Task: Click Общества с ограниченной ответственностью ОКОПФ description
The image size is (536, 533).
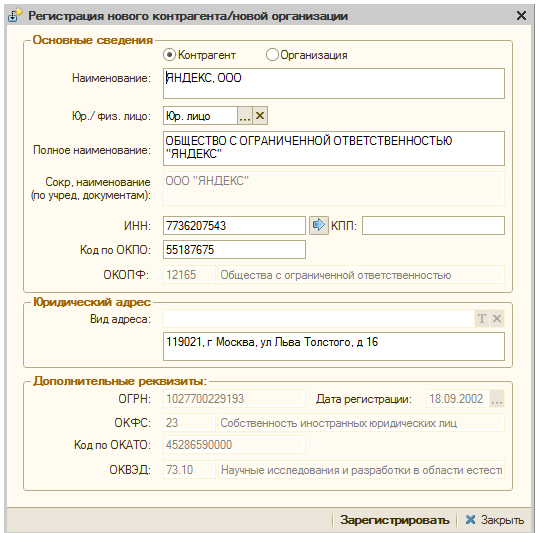Action: 361,275
